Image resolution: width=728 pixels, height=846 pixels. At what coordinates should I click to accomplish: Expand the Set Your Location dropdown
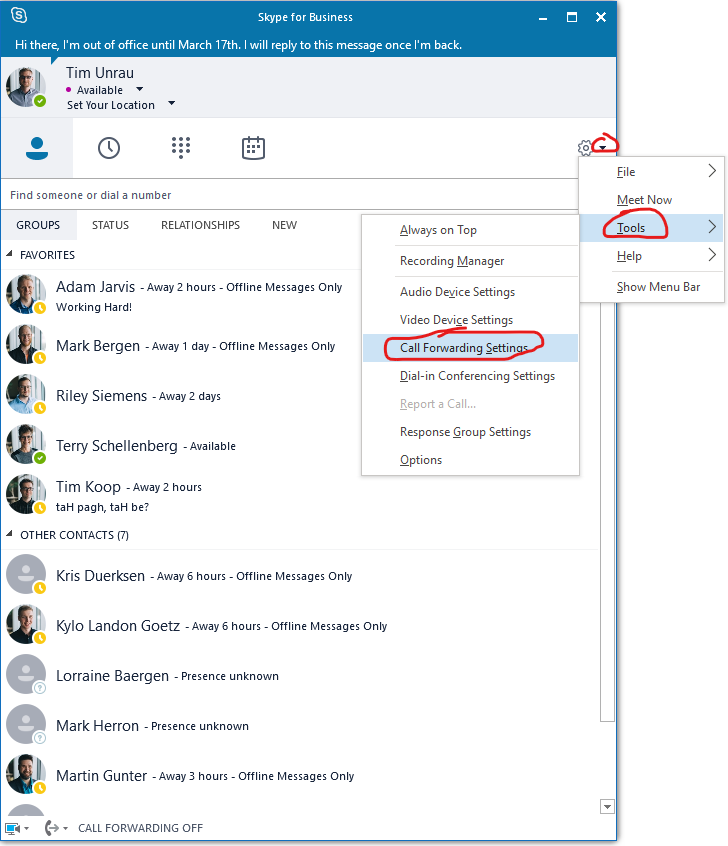[171, 104]
